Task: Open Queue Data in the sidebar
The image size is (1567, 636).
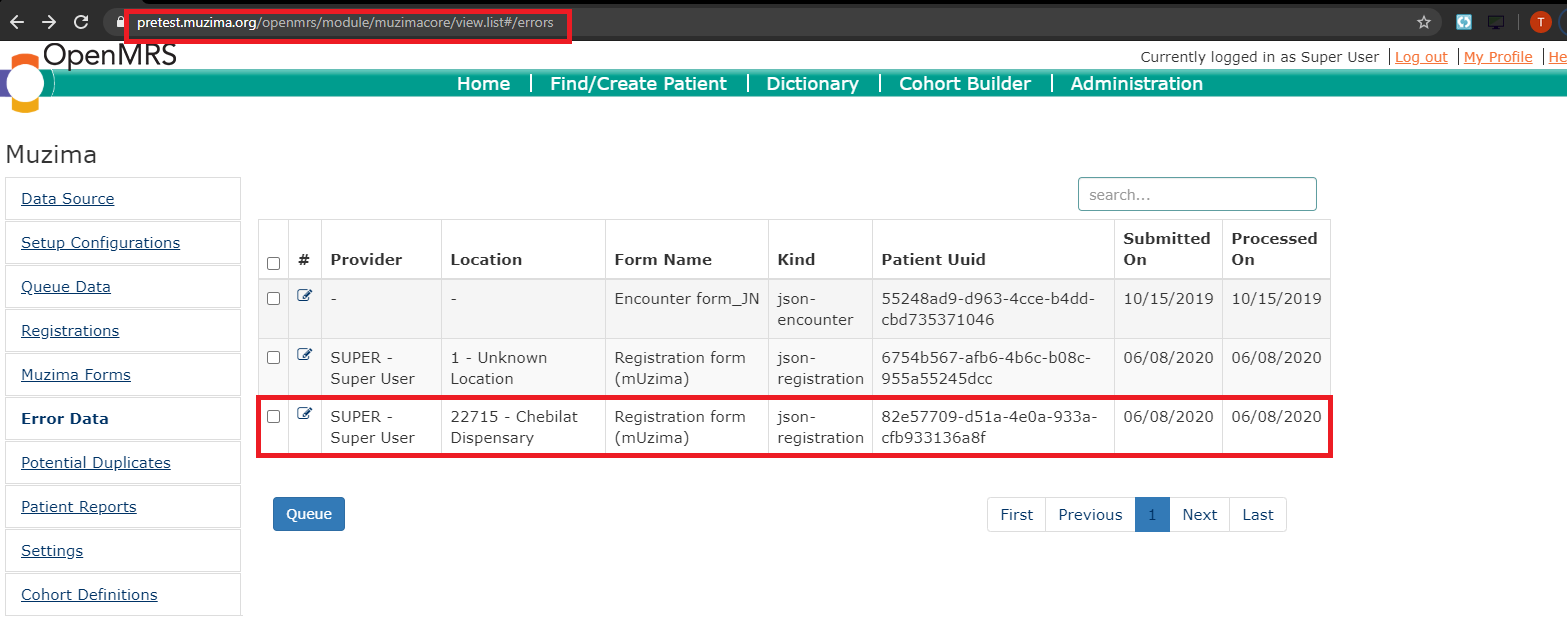Action: click(x=66, y=287)
